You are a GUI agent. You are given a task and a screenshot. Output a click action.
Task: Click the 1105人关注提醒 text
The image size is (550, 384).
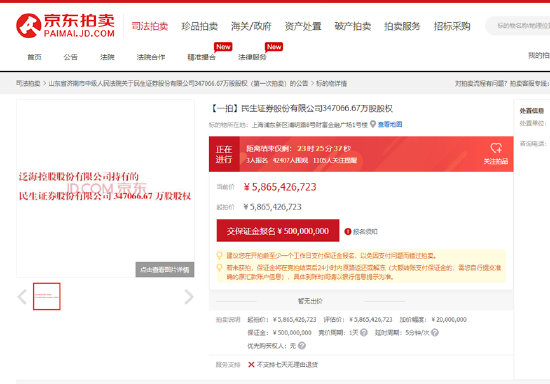point(335,160)
